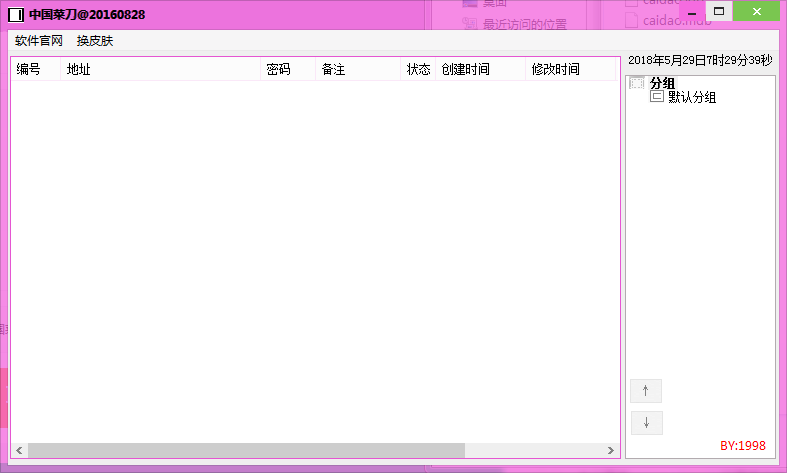Maximize the window
The width and height of the screenshot is (787, 473).
coord(718,11)
